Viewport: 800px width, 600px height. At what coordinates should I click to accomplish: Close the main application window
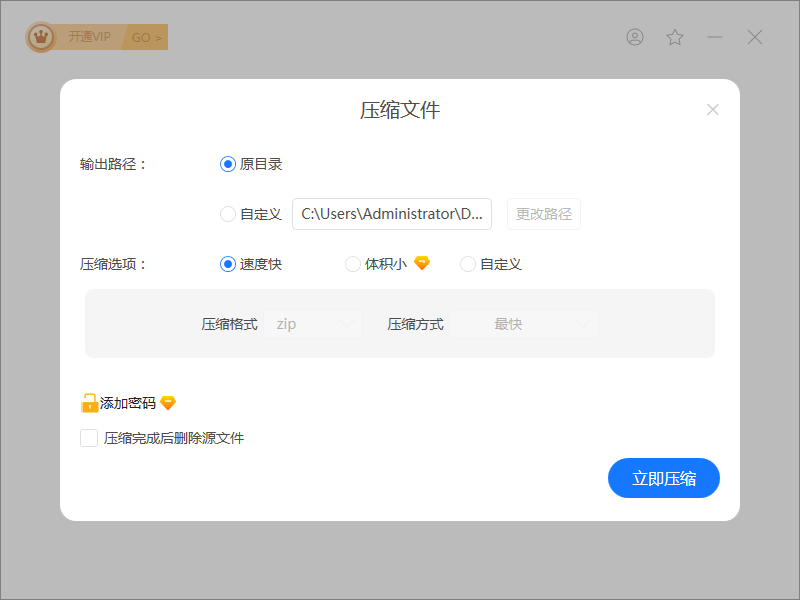(x=755, y=37)
